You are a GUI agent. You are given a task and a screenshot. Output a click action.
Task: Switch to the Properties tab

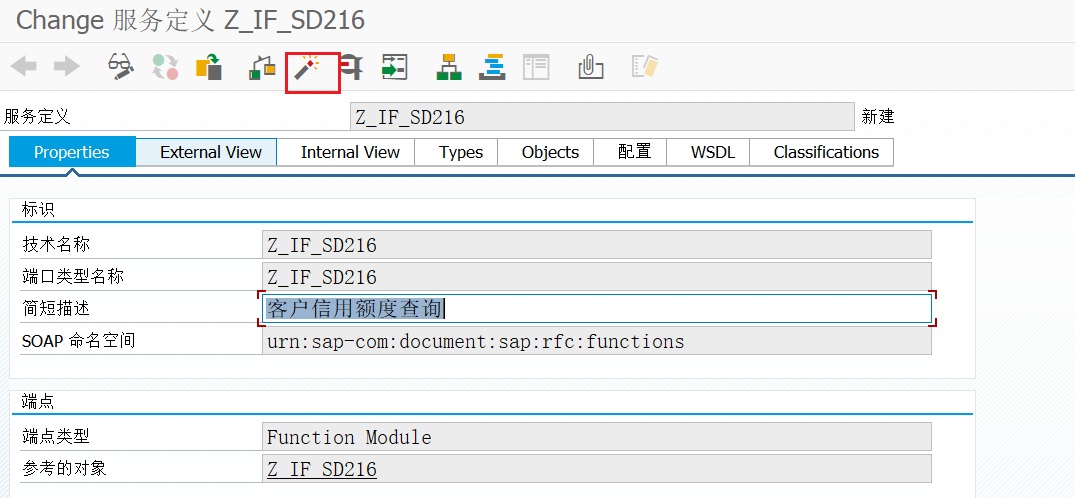[x=72, y=152]
